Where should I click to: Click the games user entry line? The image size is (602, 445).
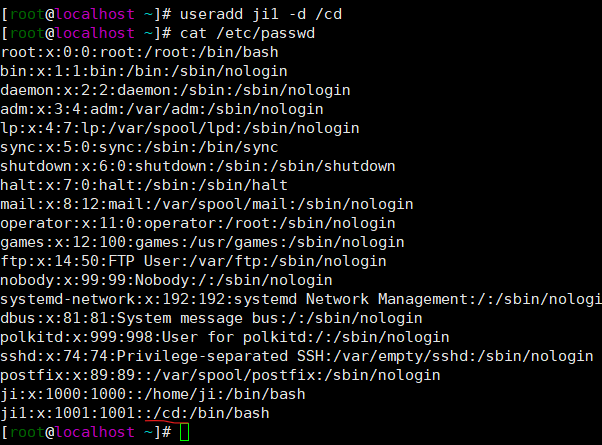click(x=202, y=242)
